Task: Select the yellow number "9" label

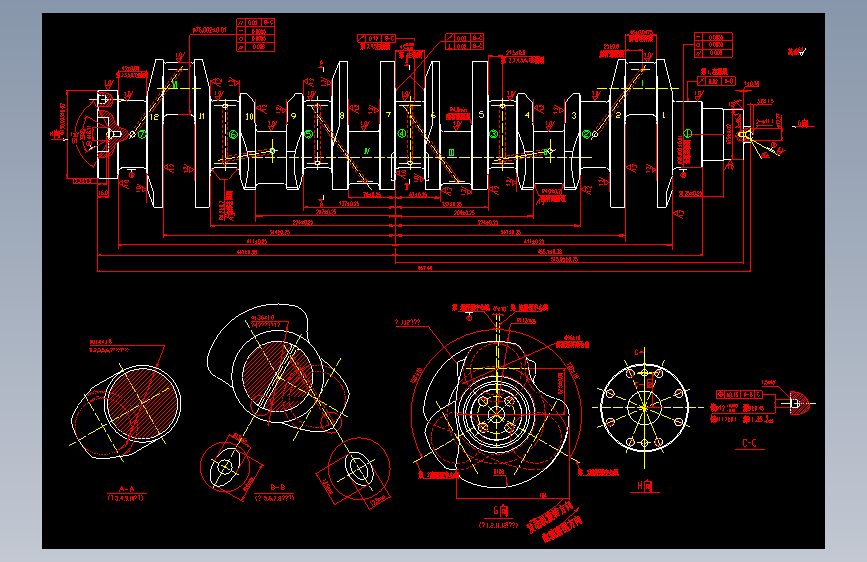Action: [294, 116]
